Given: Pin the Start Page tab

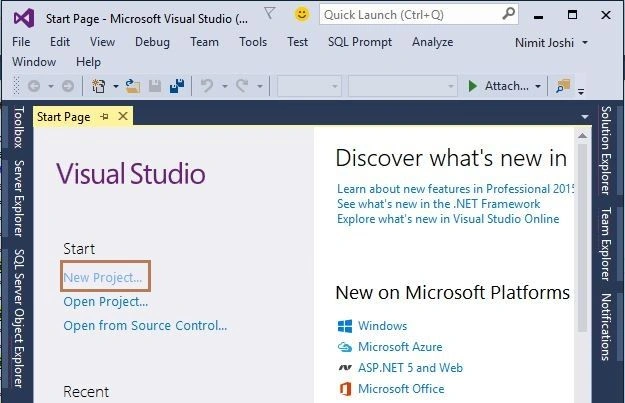Looking at the screenshot, I should pos(104,116).
